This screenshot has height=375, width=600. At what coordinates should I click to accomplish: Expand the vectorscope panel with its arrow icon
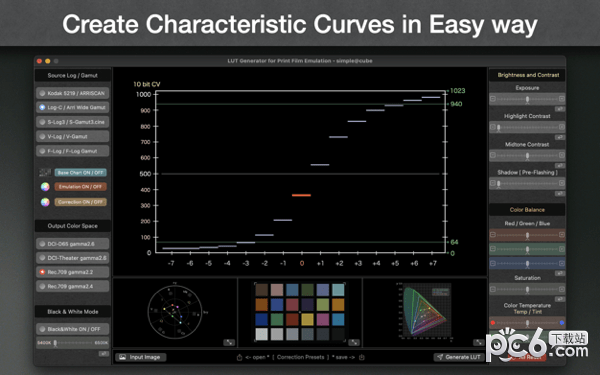click(x=229, y=342)
